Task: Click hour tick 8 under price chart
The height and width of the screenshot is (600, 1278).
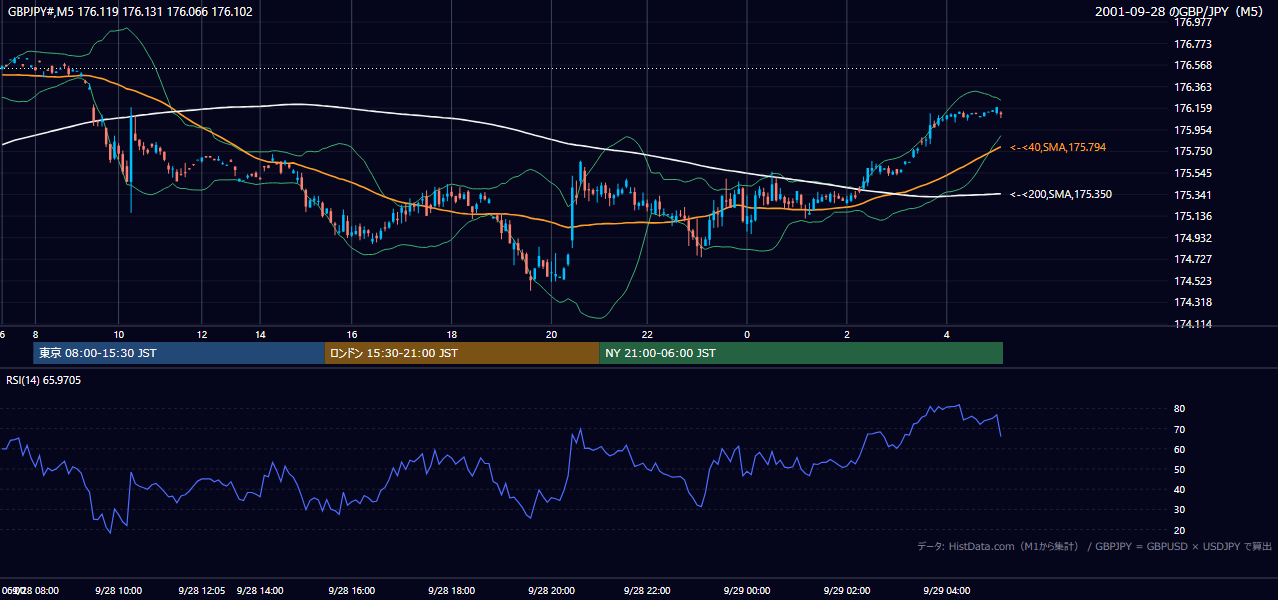Action: point(35,334)
